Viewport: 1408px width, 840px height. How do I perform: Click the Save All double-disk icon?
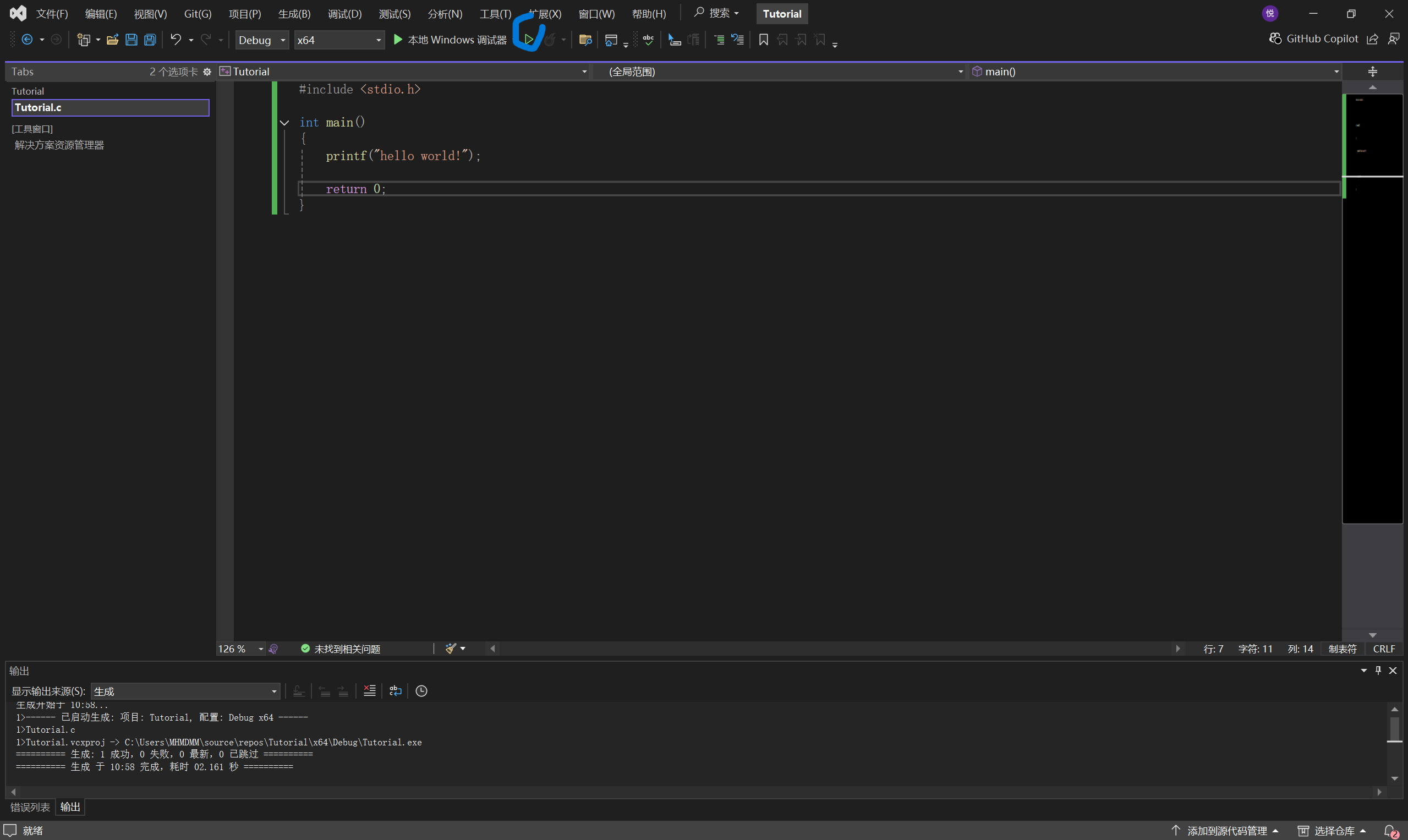pyautogui.click(x=150, y=40)
